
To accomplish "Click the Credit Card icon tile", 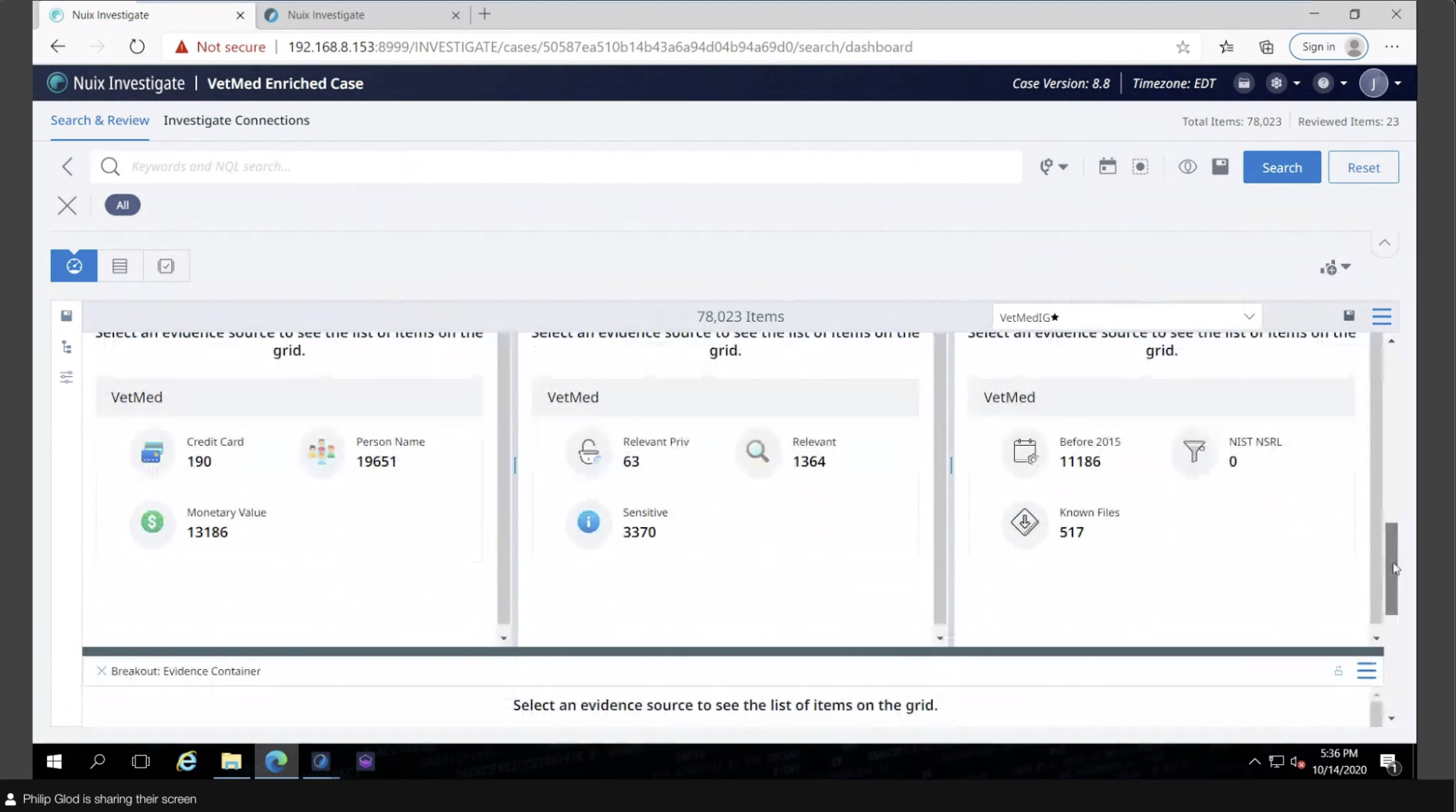I will [x=152, y=451].
